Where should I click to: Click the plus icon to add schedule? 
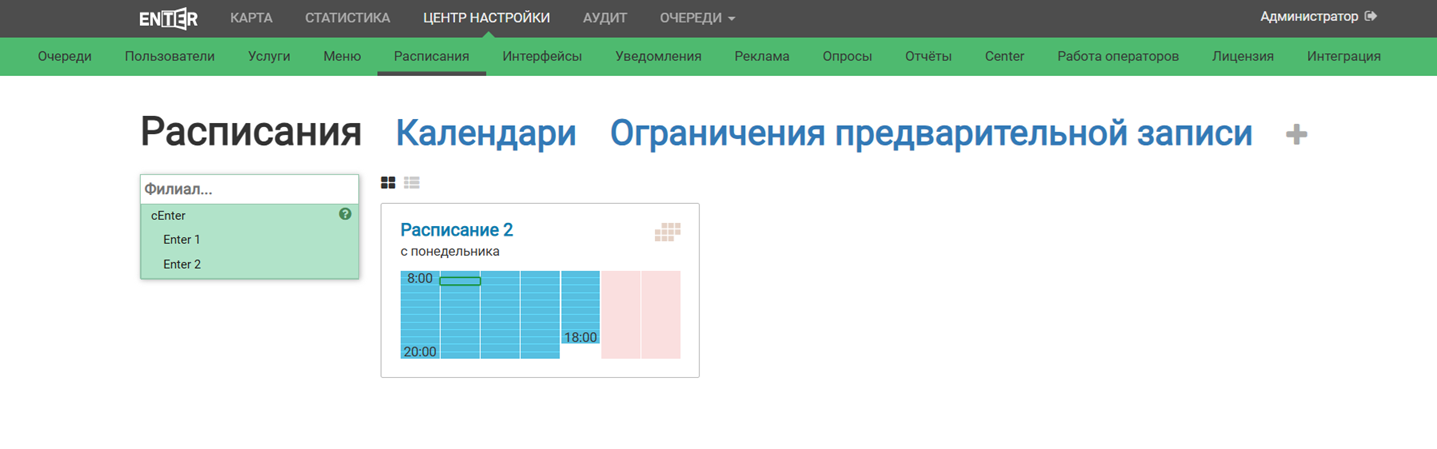tap(1296, 134)
